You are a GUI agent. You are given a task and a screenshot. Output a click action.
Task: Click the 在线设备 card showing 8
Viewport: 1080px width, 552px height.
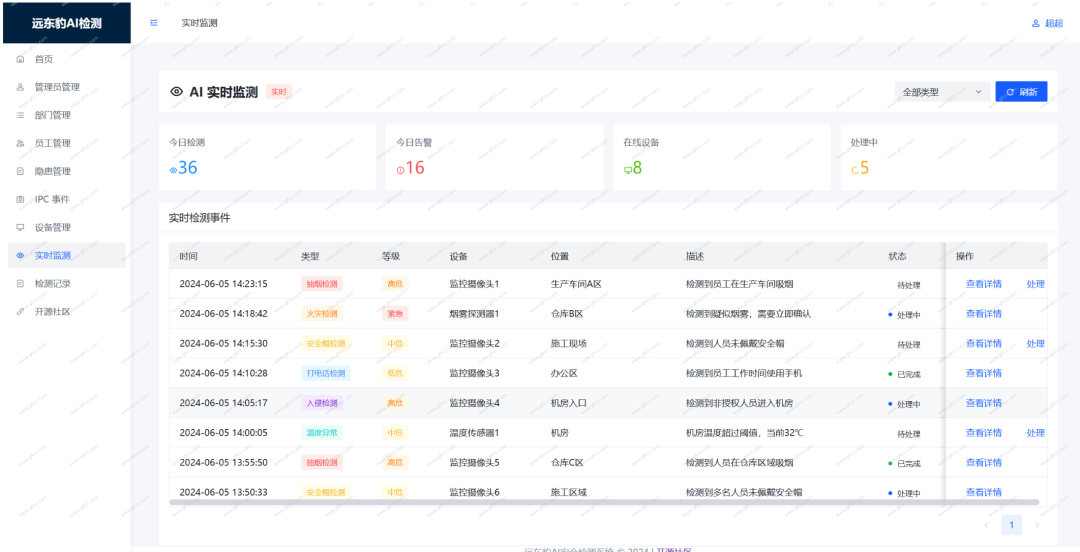point(722,158)
